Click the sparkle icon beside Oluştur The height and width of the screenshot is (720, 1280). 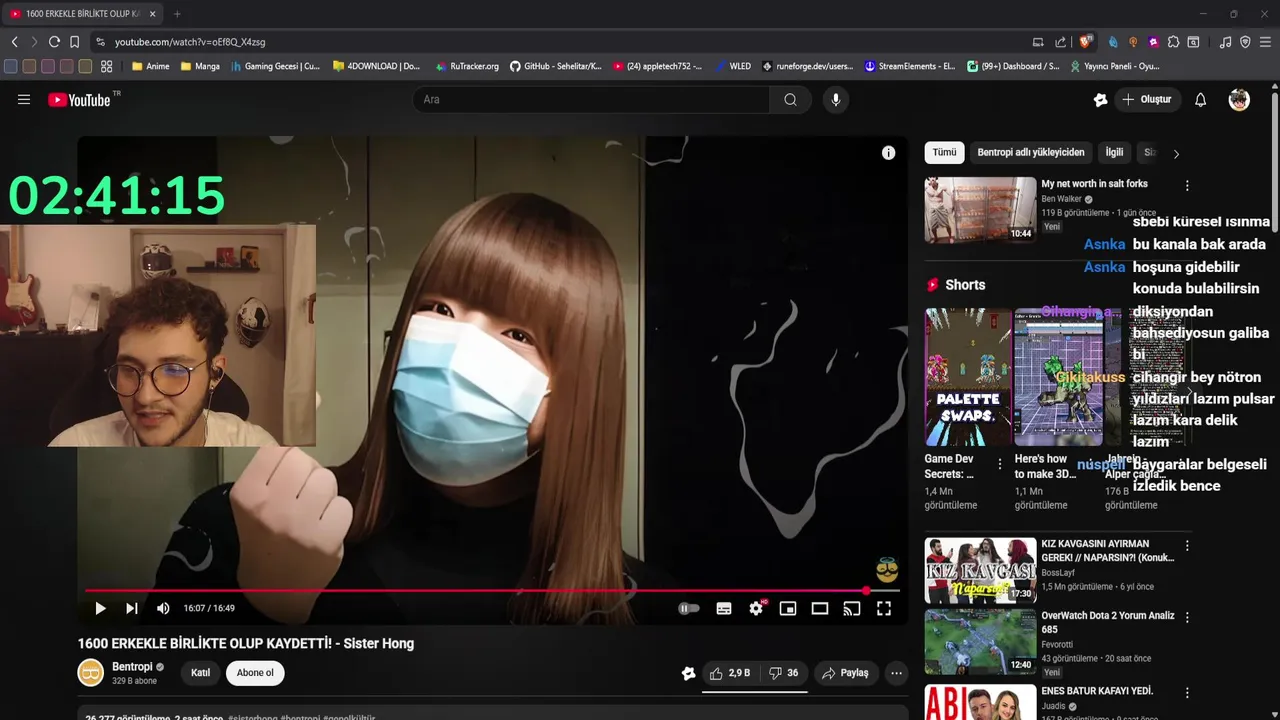coord(1100,100)
